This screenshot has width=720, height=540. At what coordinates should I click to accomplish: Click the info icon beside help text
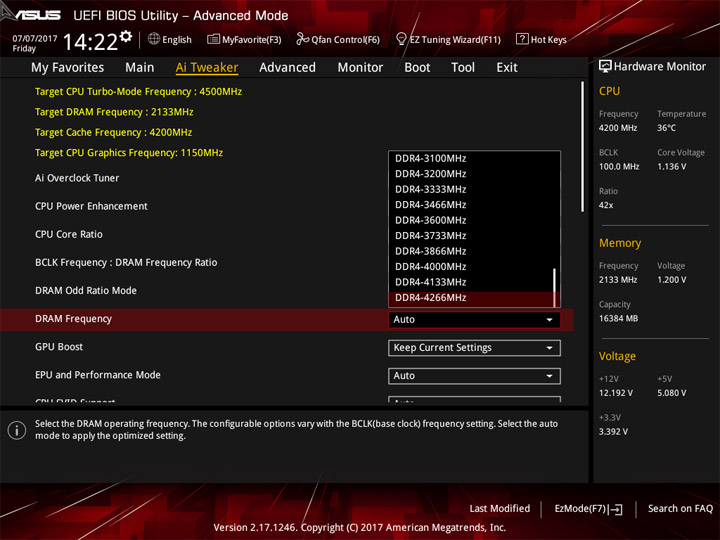(17, 430)
